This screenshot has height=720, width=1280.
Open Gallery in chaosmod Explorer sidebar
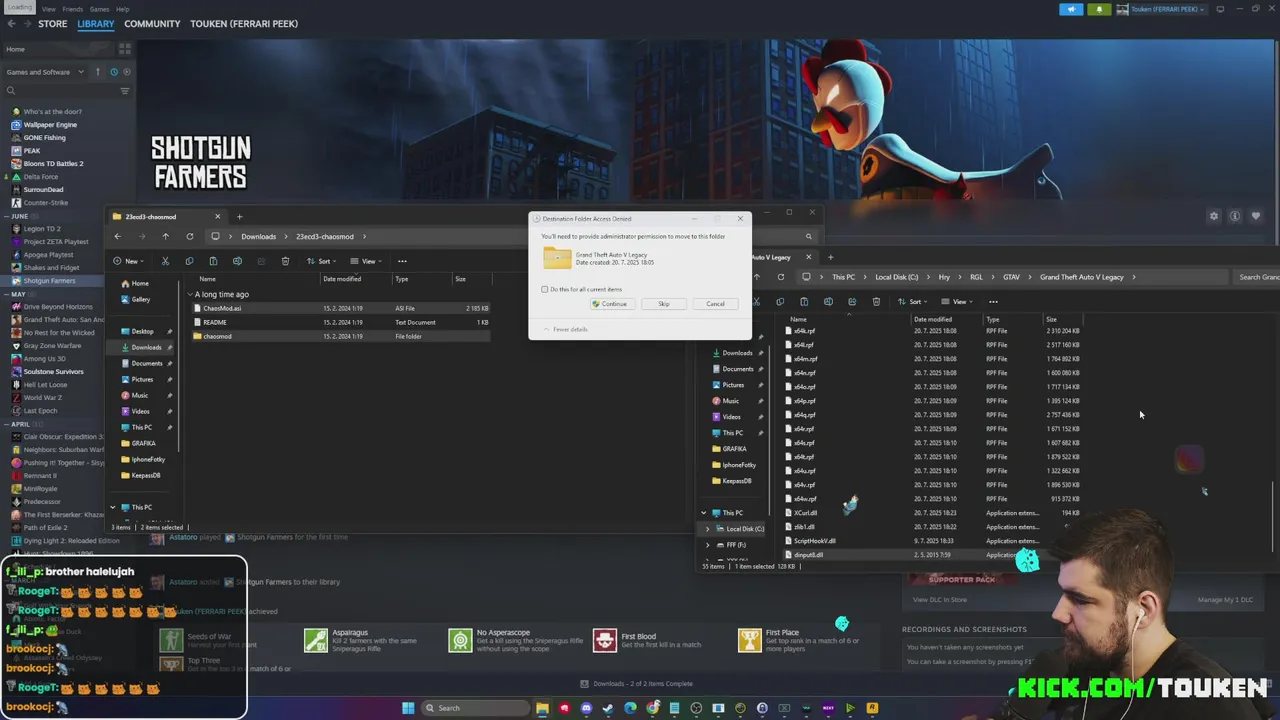(x=141, y=299)
